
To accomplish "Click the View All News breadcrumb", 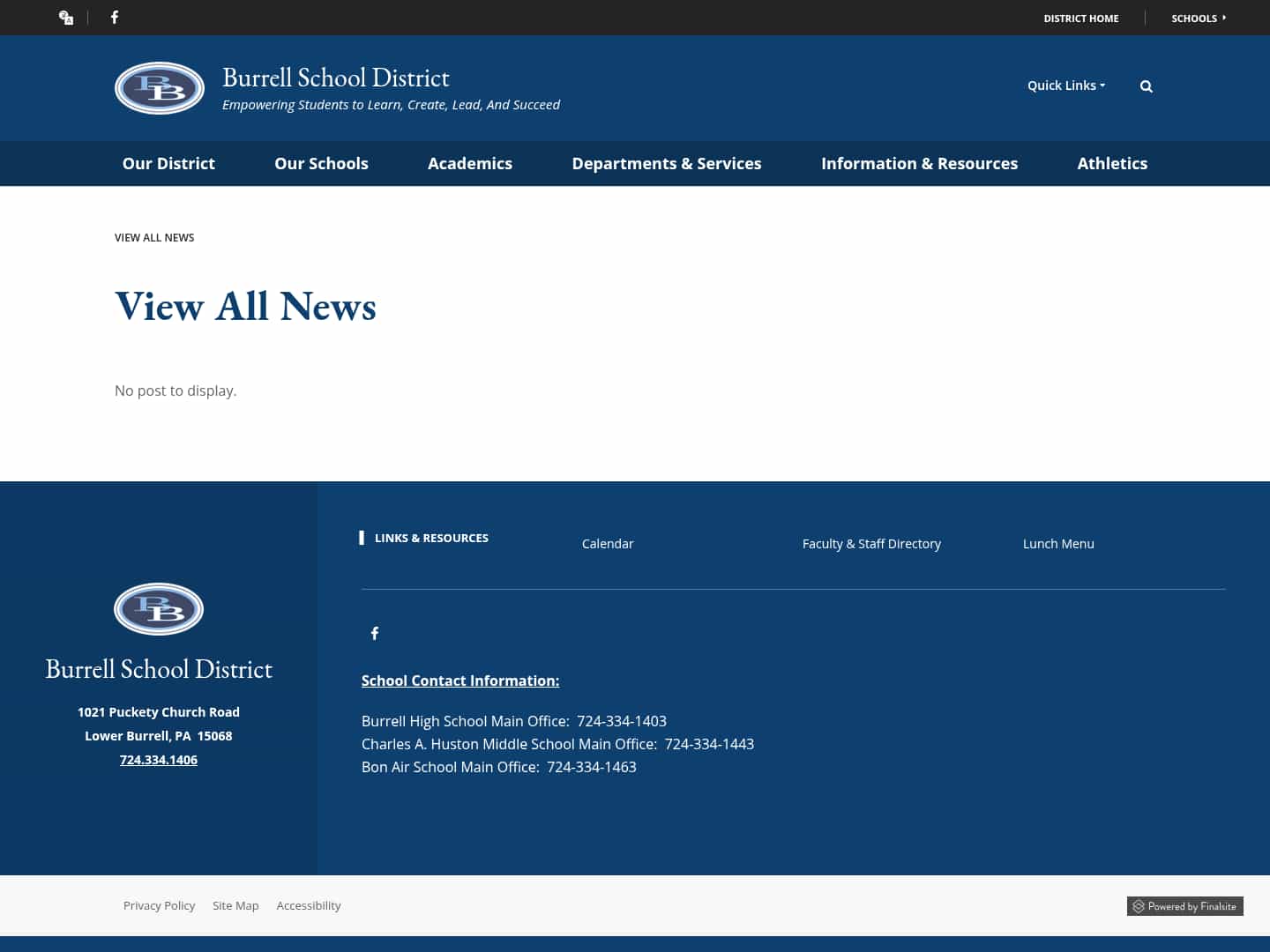I will pyautogui.click(x=154, y=238).
